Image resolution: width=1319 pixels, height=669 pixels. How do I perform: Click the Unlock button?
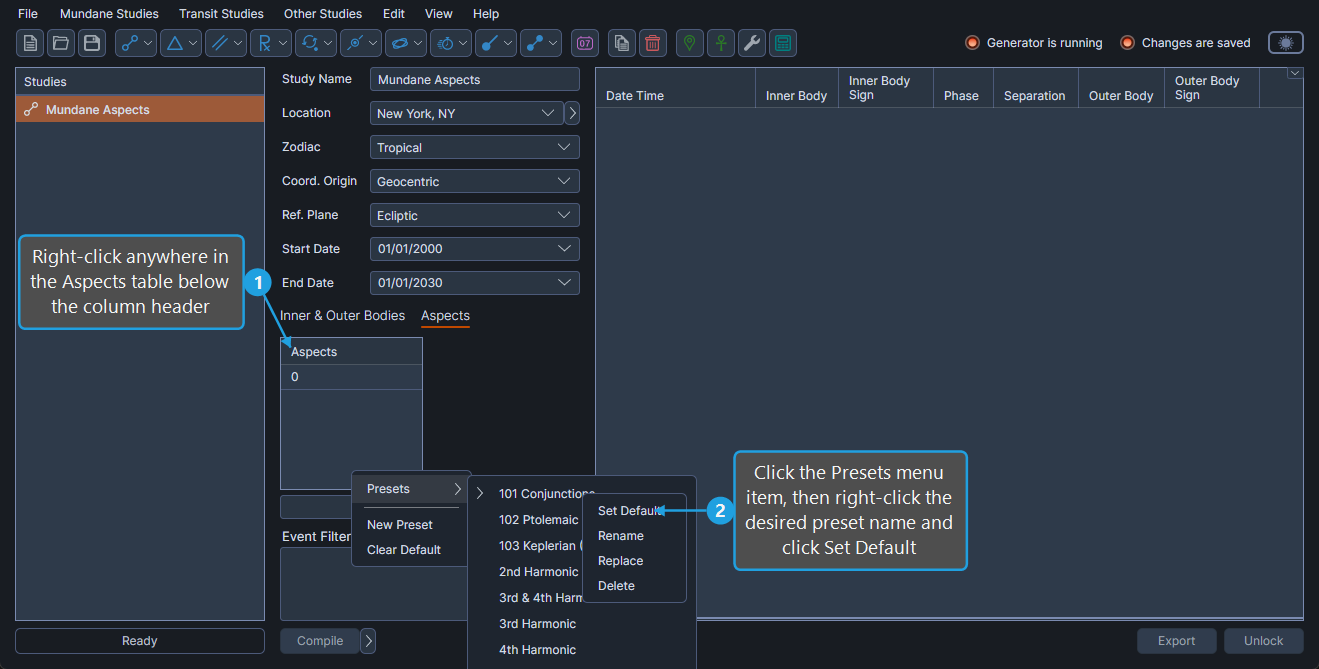coord(1264,641)
